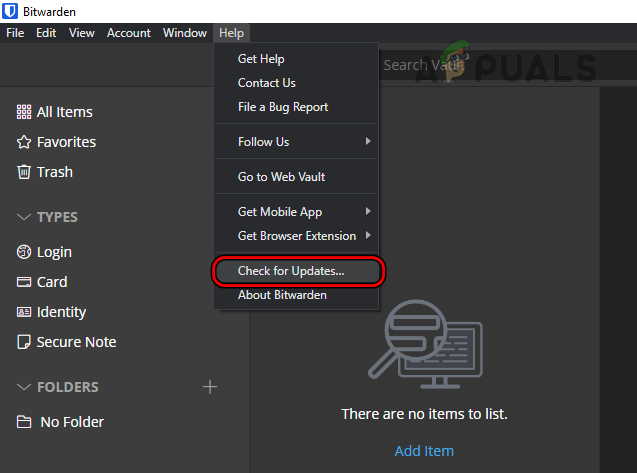The width and height of the screenshot is (637, 473).
Task: Collapse the FOLDERS section chevron
Action: (24, 386)
